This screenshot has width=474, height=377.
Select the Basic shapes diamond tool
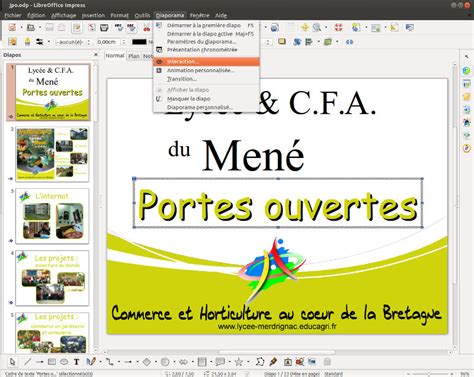[x=147, y=361]
